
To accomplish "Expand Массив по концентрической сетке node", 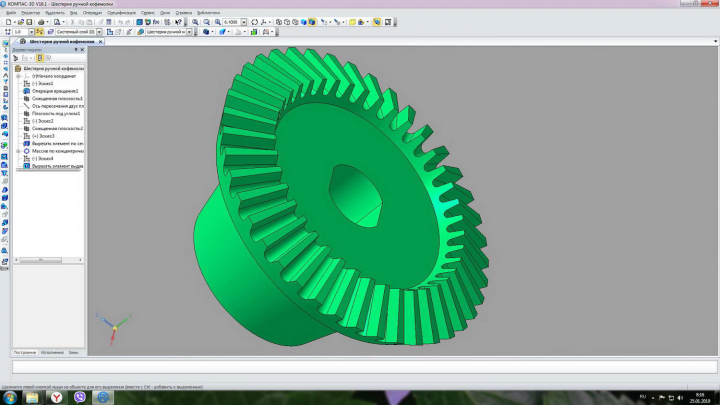I will coord(18,151).
